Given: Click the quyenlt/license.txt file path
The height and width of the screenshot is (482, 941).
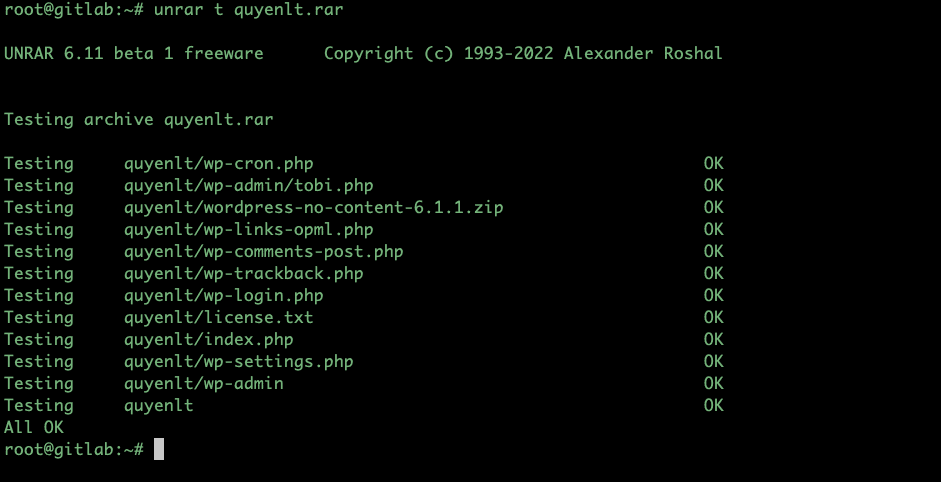Looking at the screenshot, I should 219,317.
